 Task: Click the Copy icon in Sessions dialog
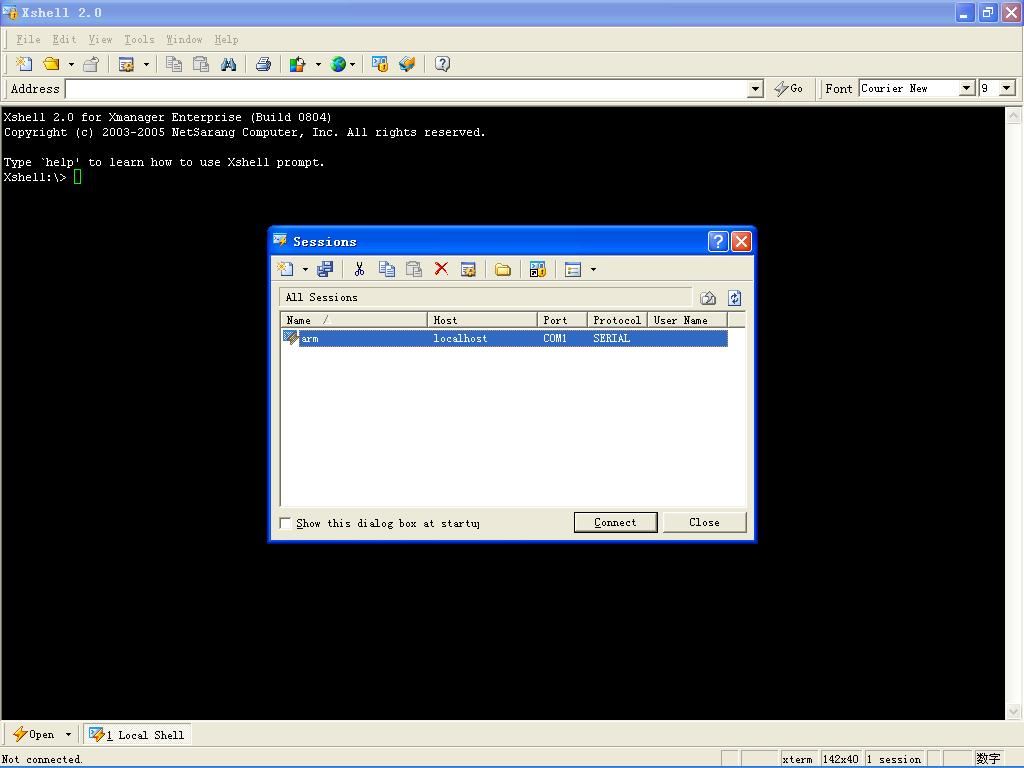pyautogui.click(x=387, y=269)
